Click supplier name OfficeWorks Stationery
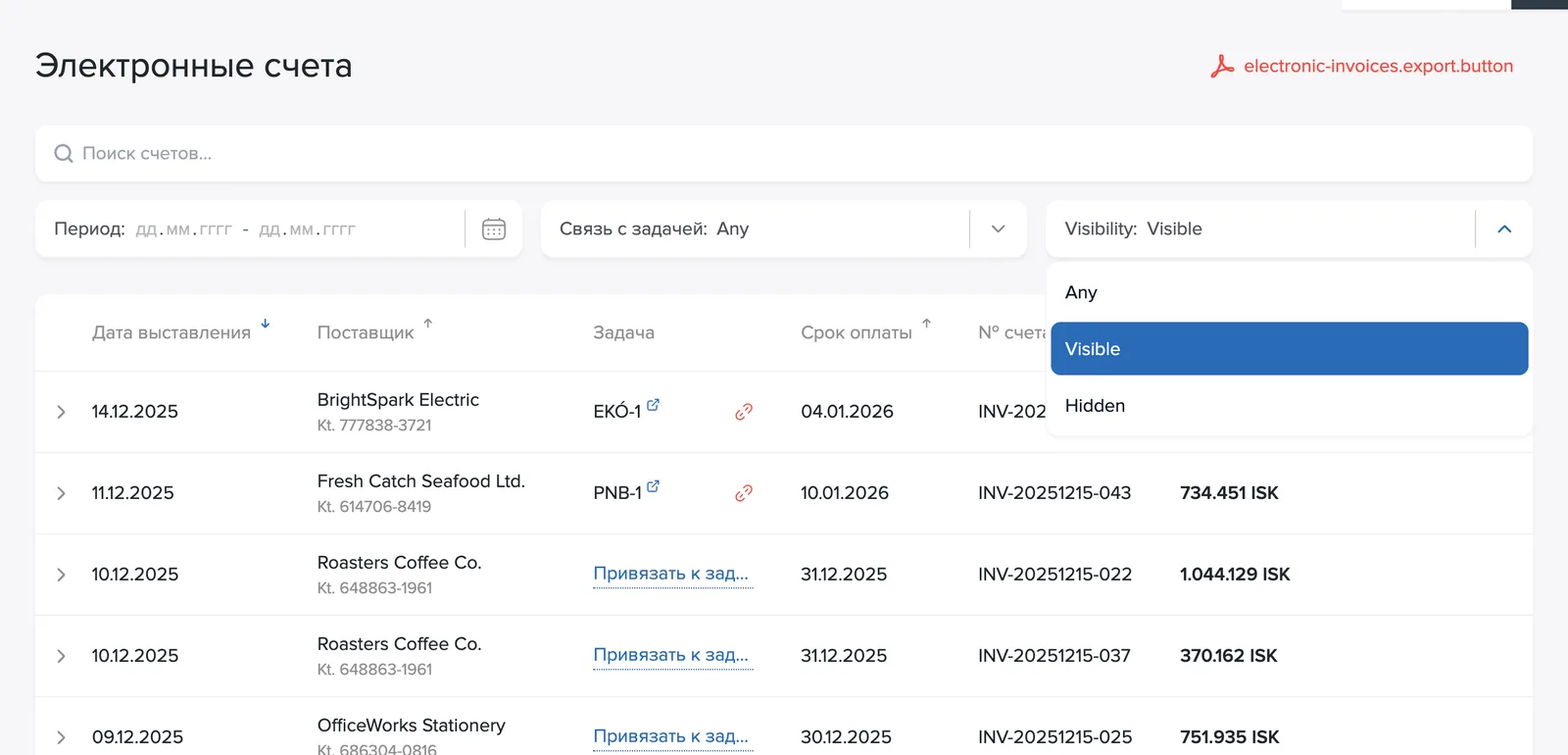1568x755 pixels. (412, 726)
